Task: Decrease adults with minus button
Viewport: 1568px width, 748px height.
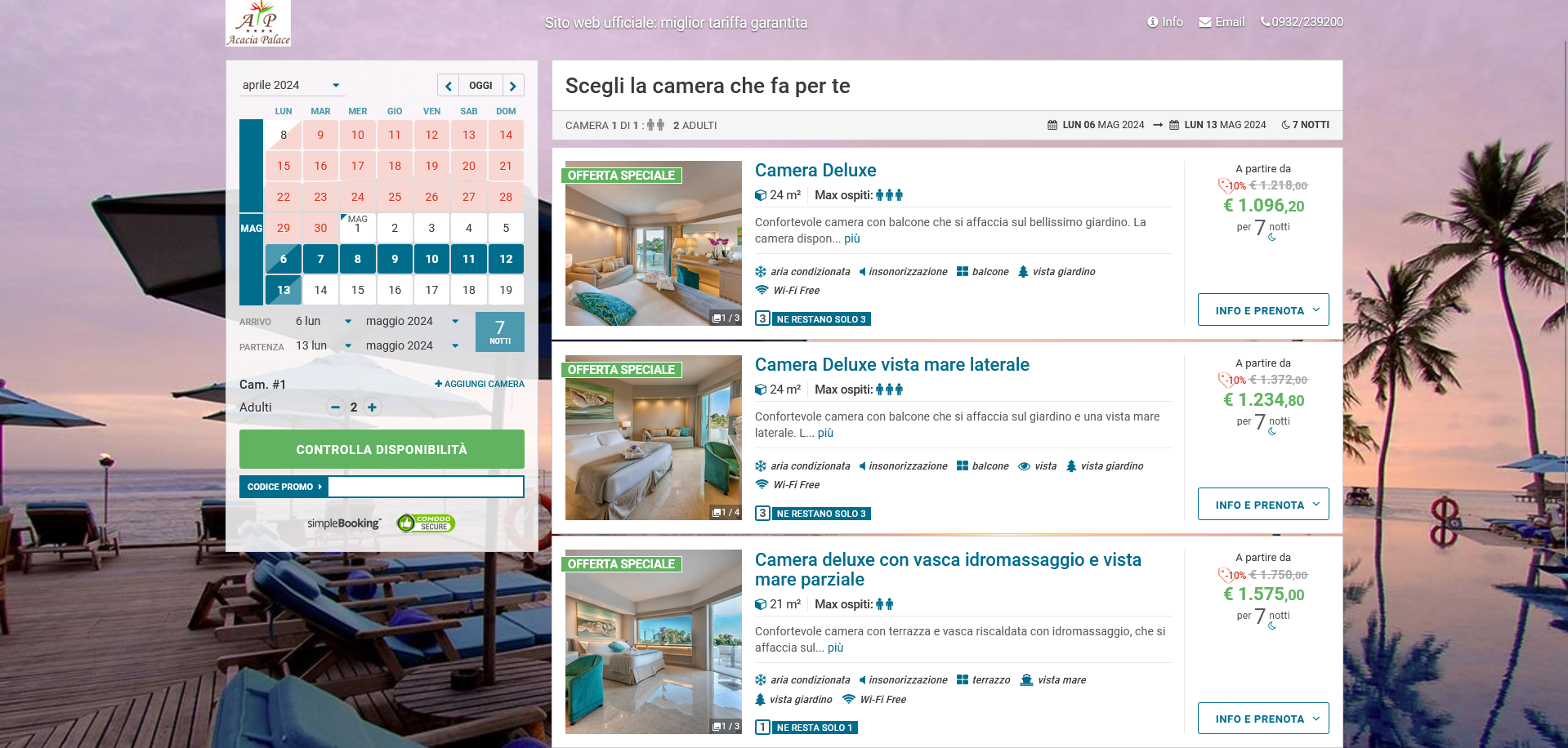Action: pos(335,407)
